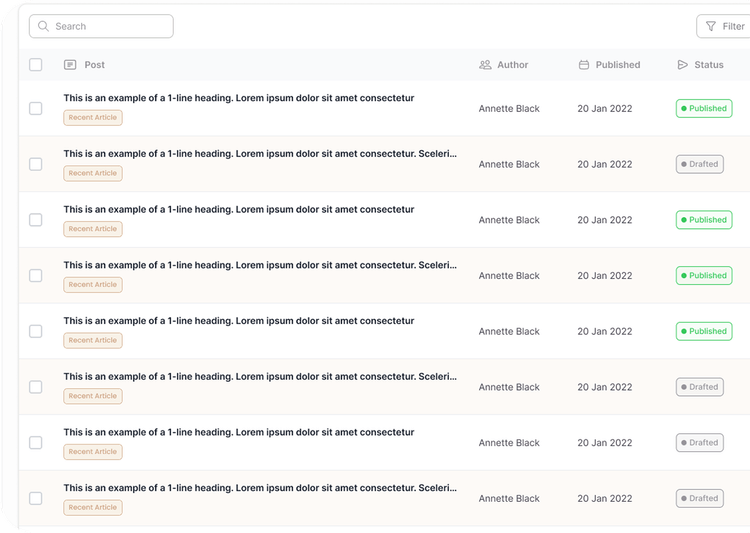Click the Published badge in the third row
Viewport: 750px width, 533px height.
click(704, 220)
